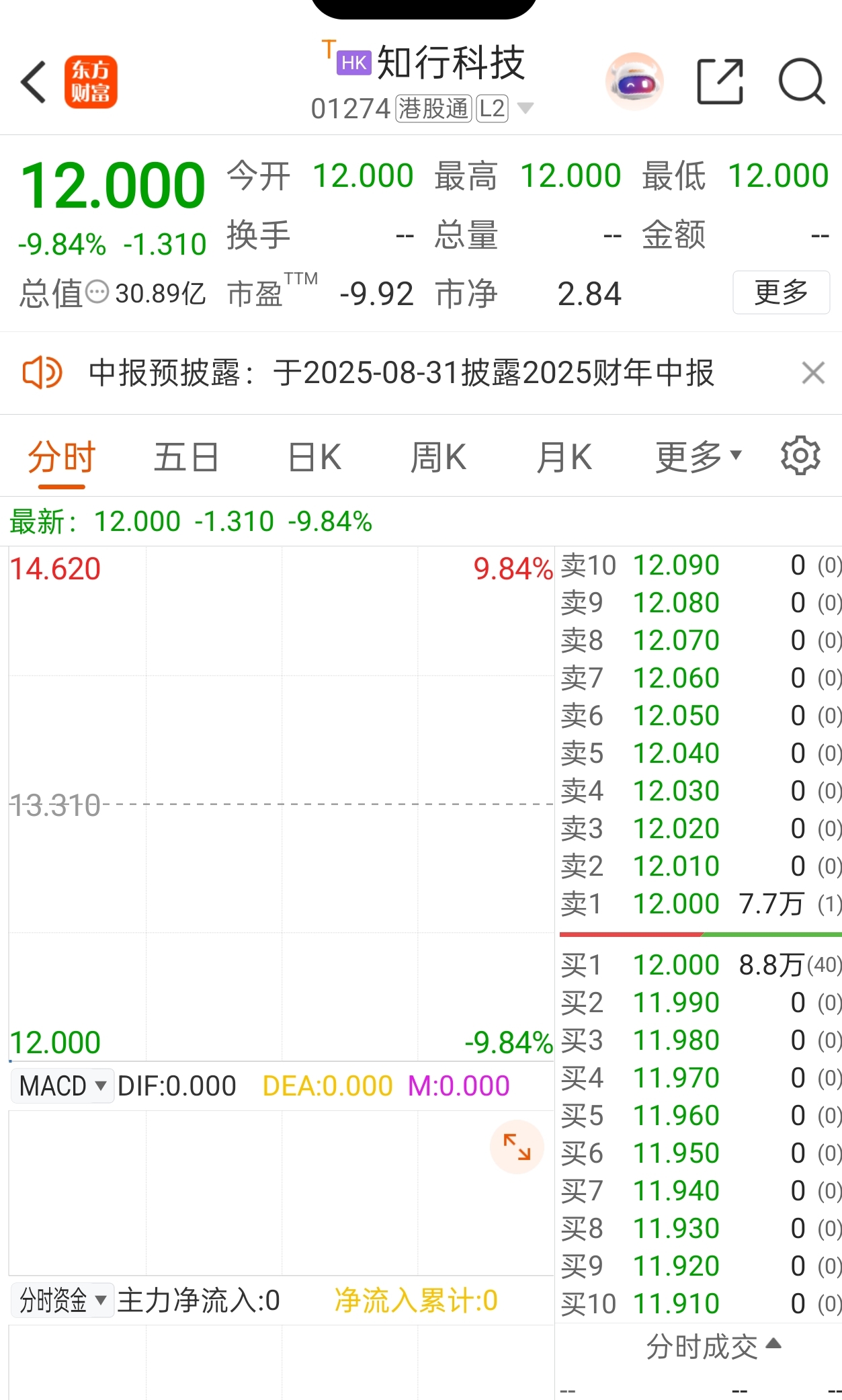The height and width of the screenshot is (1400, 842).
Task: Tap the 净流入累计:0 label
Action: click(416, 1301)
